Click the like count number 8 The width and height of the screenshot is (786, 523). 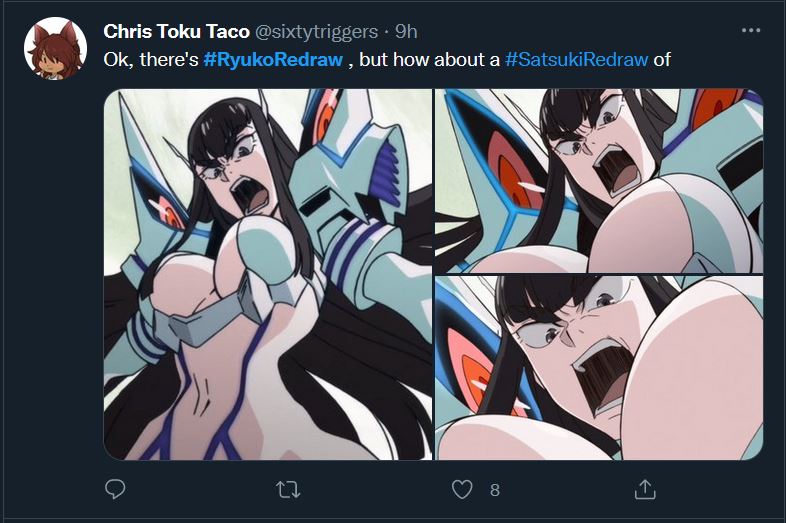[x=494, y=490]
